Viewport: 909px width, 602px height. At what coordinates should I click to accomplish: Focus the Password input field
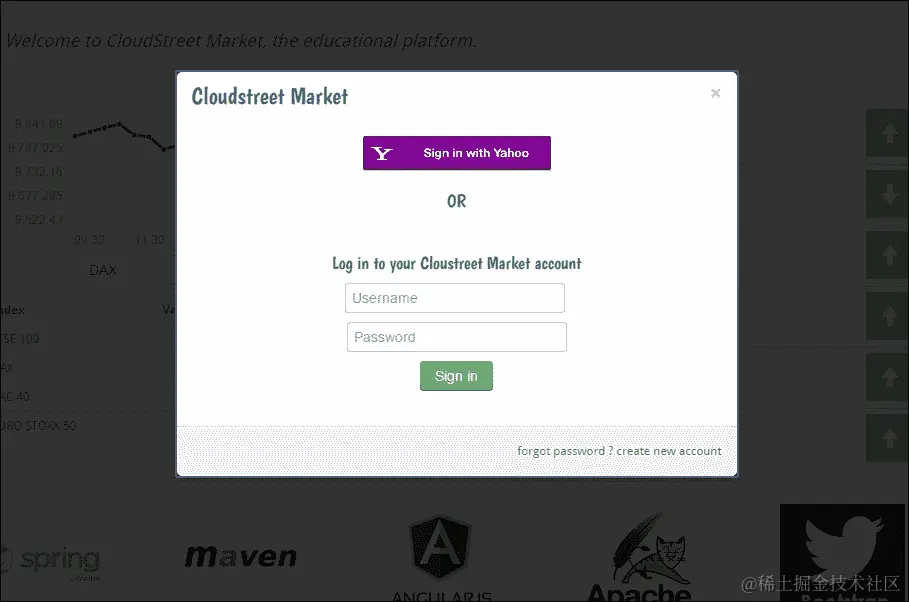457,337
